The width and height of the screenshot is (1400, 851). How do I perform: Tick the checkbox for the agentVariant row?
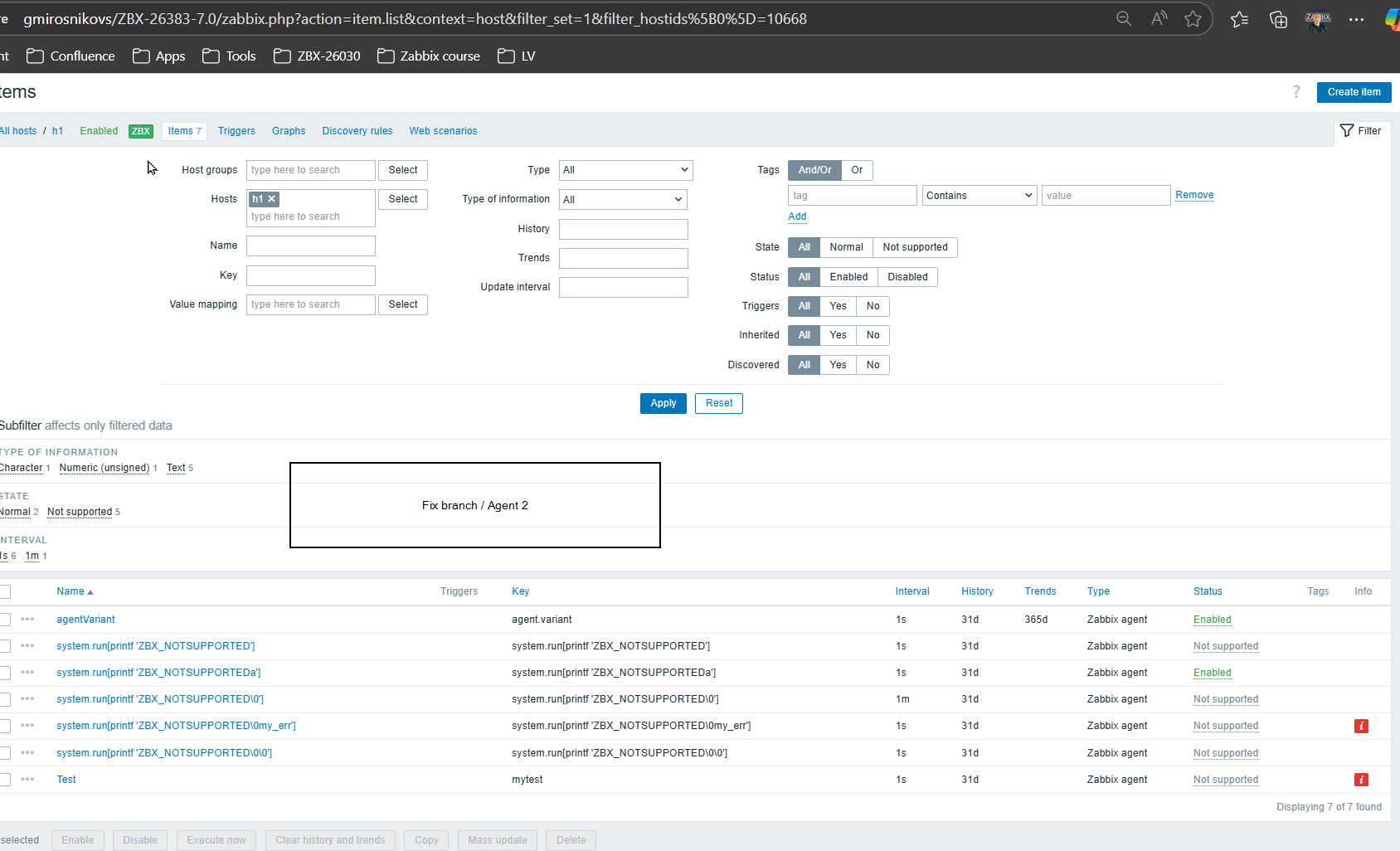click(5, 620)
